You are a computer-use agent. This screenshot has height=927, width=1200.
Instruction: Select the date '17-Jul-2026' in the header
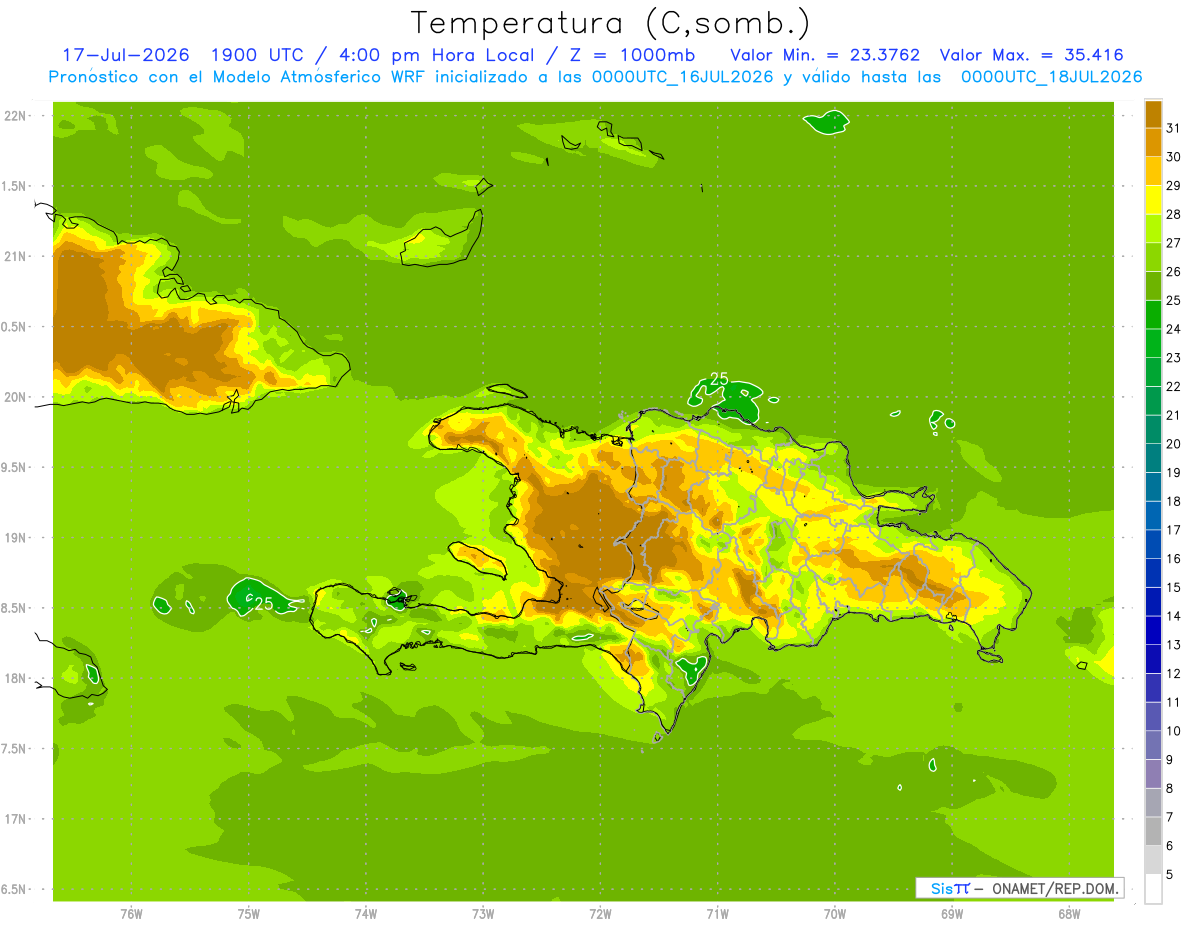click(126, 55)
